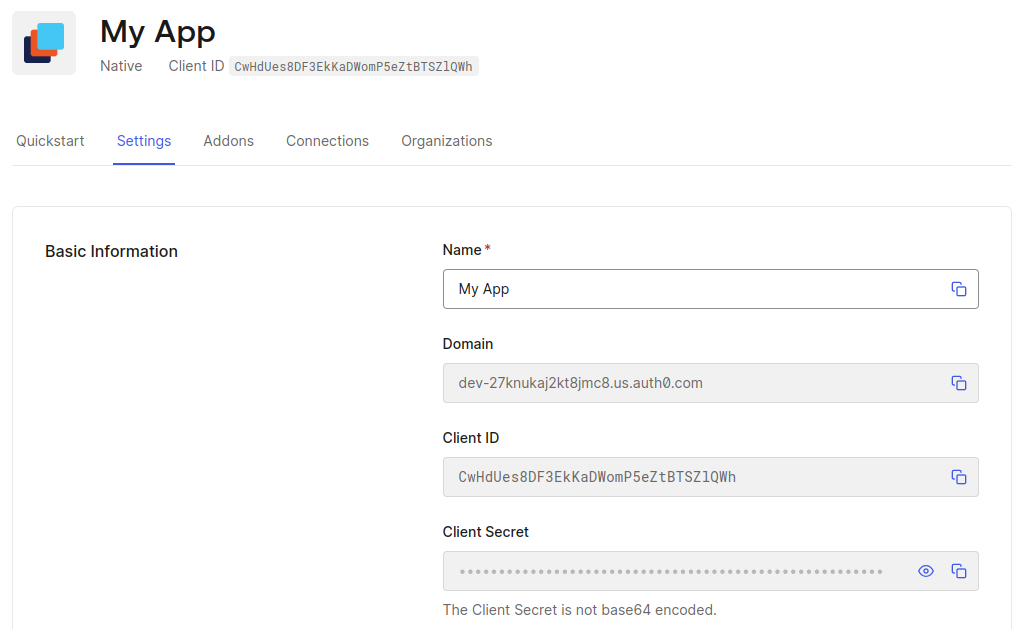Copy the Client ID field value

[958, 477]
